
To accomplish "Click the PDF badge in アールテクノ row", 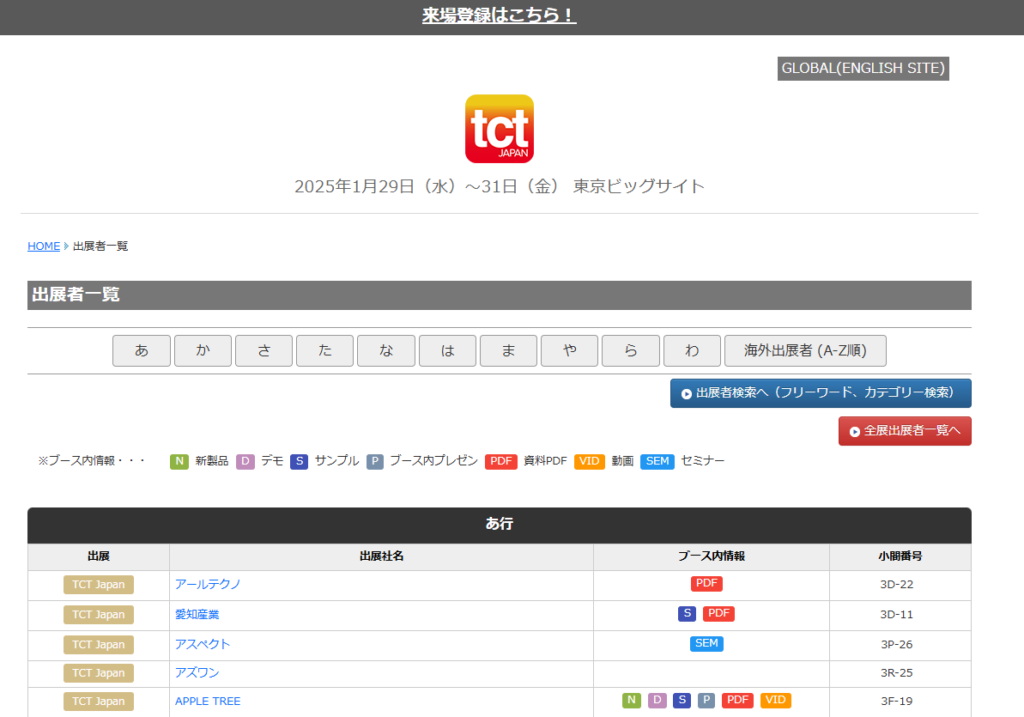I will [706, 584].
